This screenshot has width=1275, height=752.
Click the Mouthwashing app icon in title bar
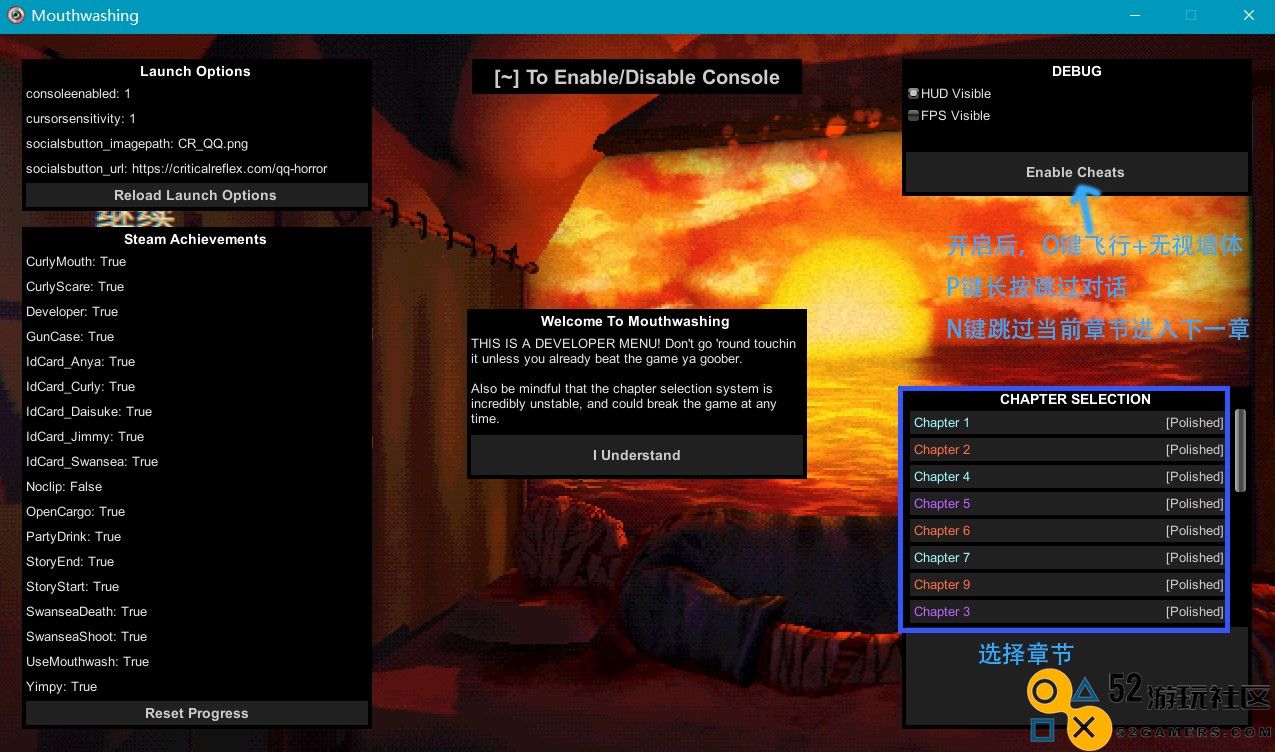click(x=16, y=16)
